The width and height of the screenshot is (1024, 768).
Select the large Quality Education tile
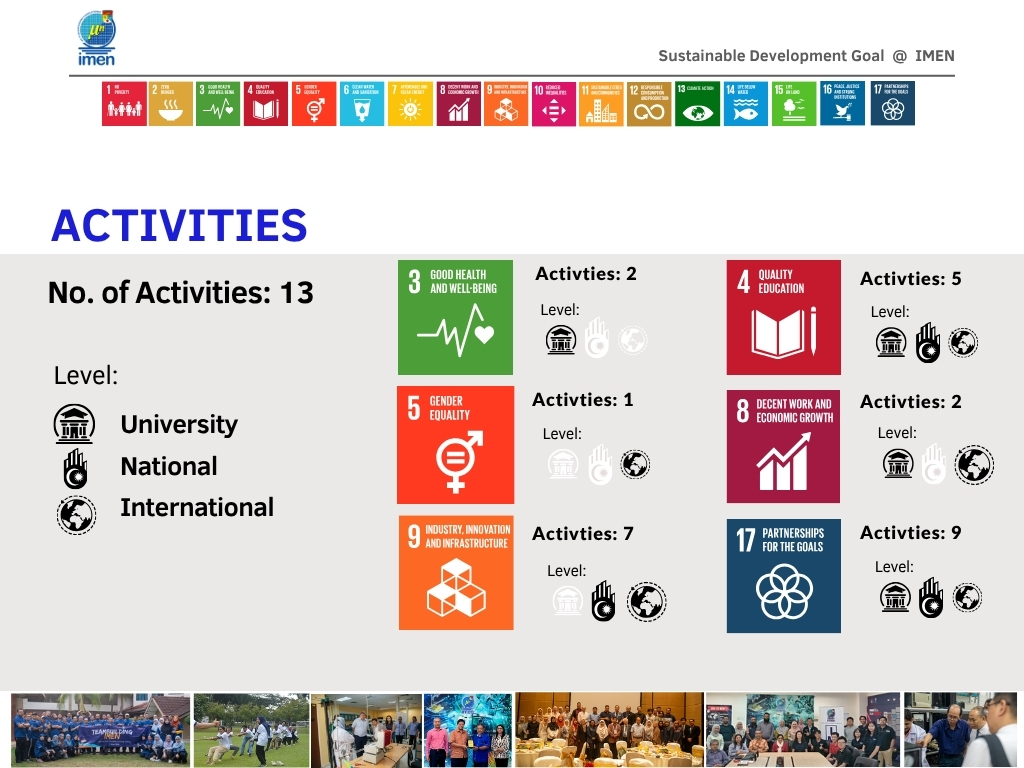[x=783, y=317]
